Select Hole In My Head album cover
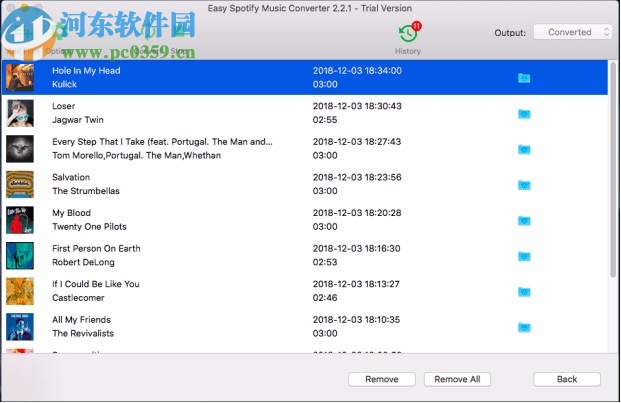This screenshot has width=621, height=403. (x=20, y=78)
